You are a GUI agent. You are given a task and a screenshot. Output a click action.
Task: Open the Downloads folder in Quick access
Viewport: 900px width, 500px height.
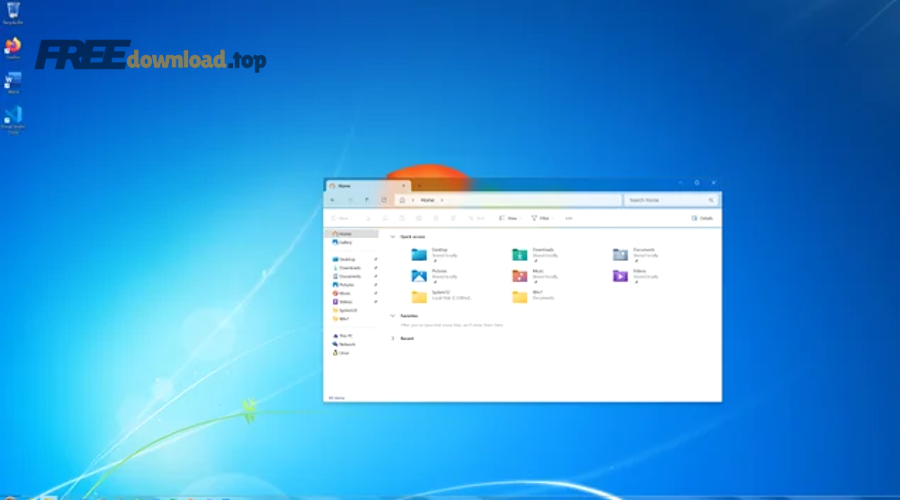click(x=536, y=254)
